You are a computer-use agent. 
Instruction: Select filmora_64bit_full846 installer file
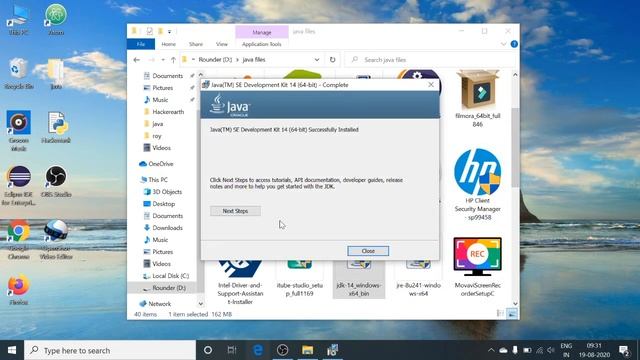click(x=478, y=99)
